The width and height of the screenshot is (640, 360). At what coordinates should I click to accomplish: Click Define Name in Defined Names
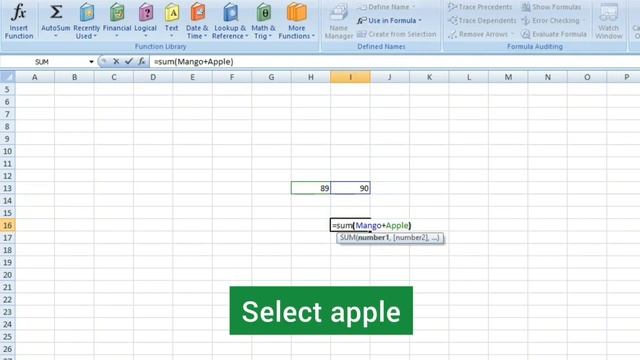tap(385, 7)
